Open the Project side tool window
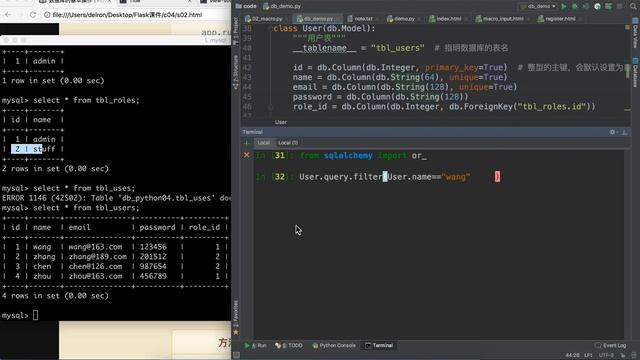Viewport: 640px width, 360px height. pos(236,31)
